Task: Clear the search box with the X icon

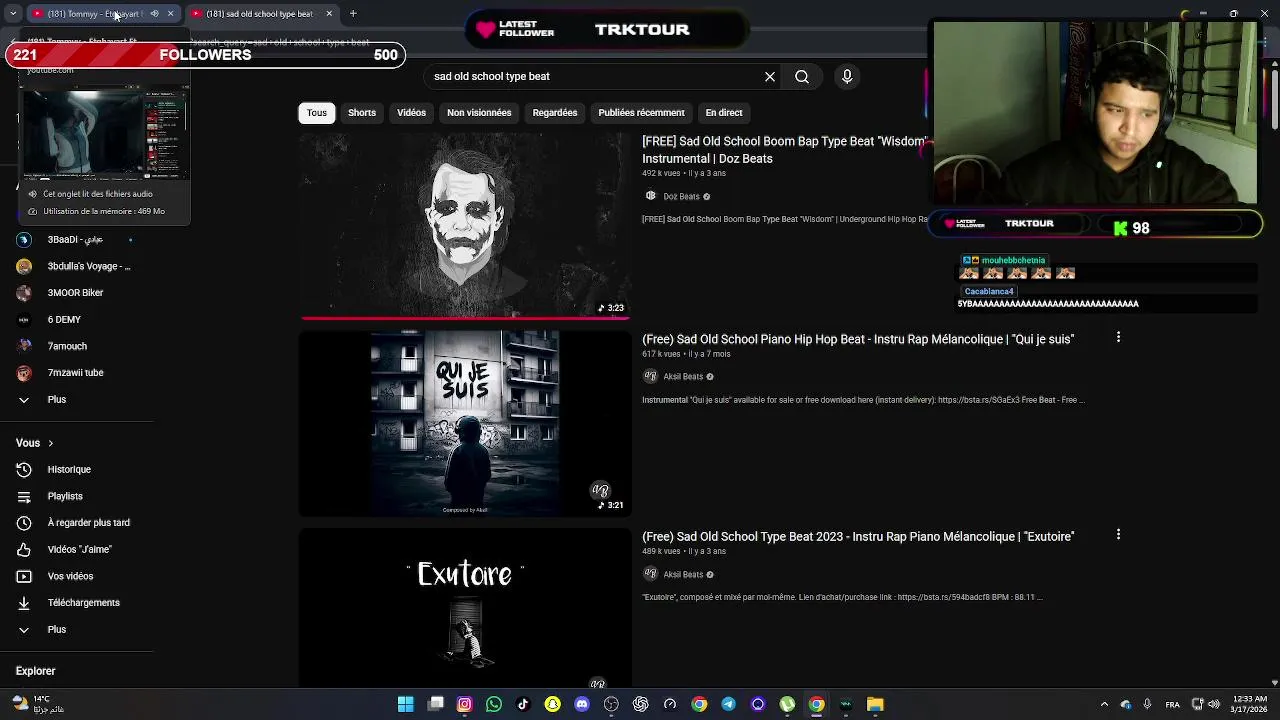Action: [770, 77]
